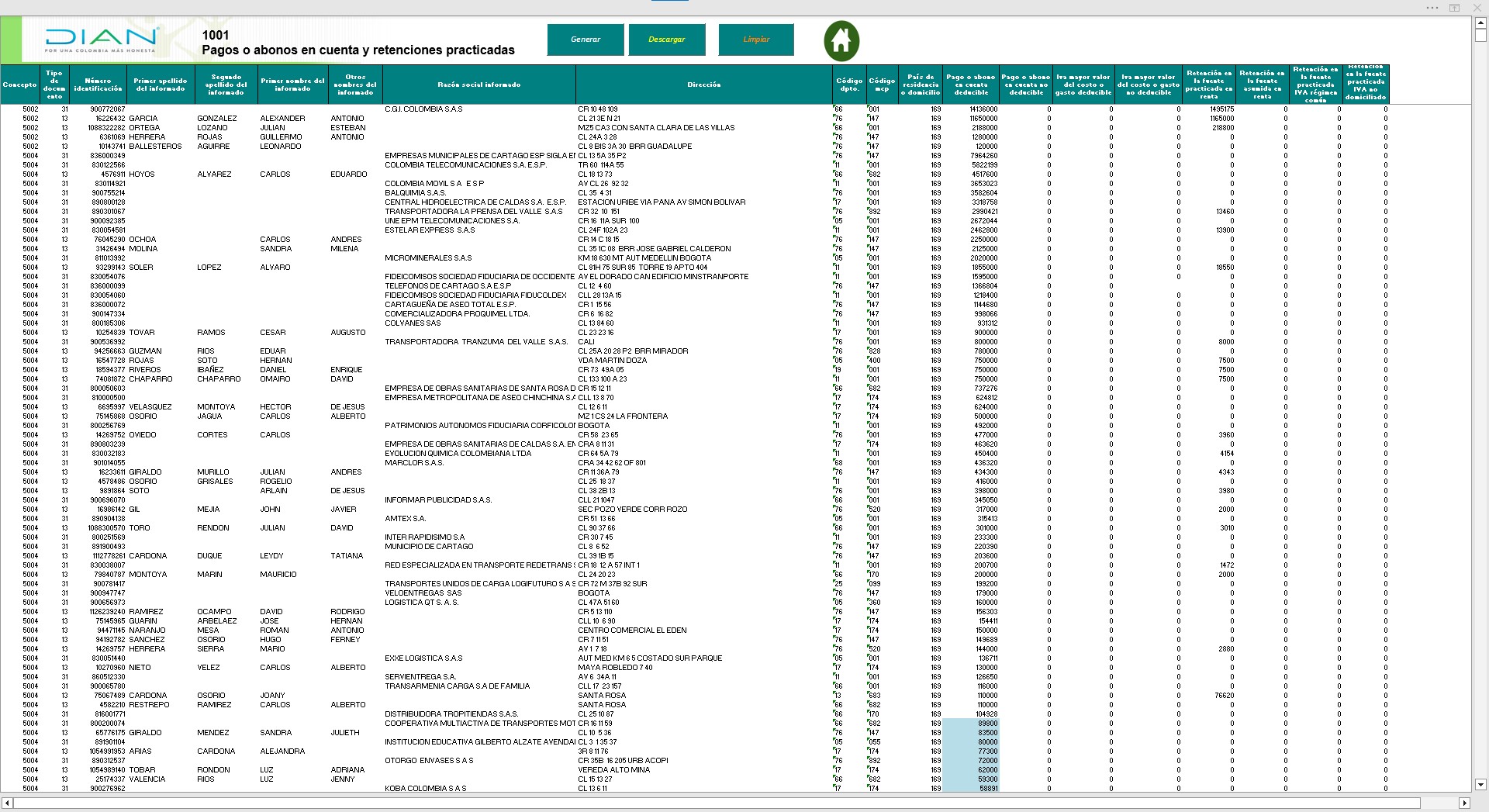Screen dimensions: 1489x812
Task: Select the Segundo apellido del informado header
Action: [x=226, y=85]
